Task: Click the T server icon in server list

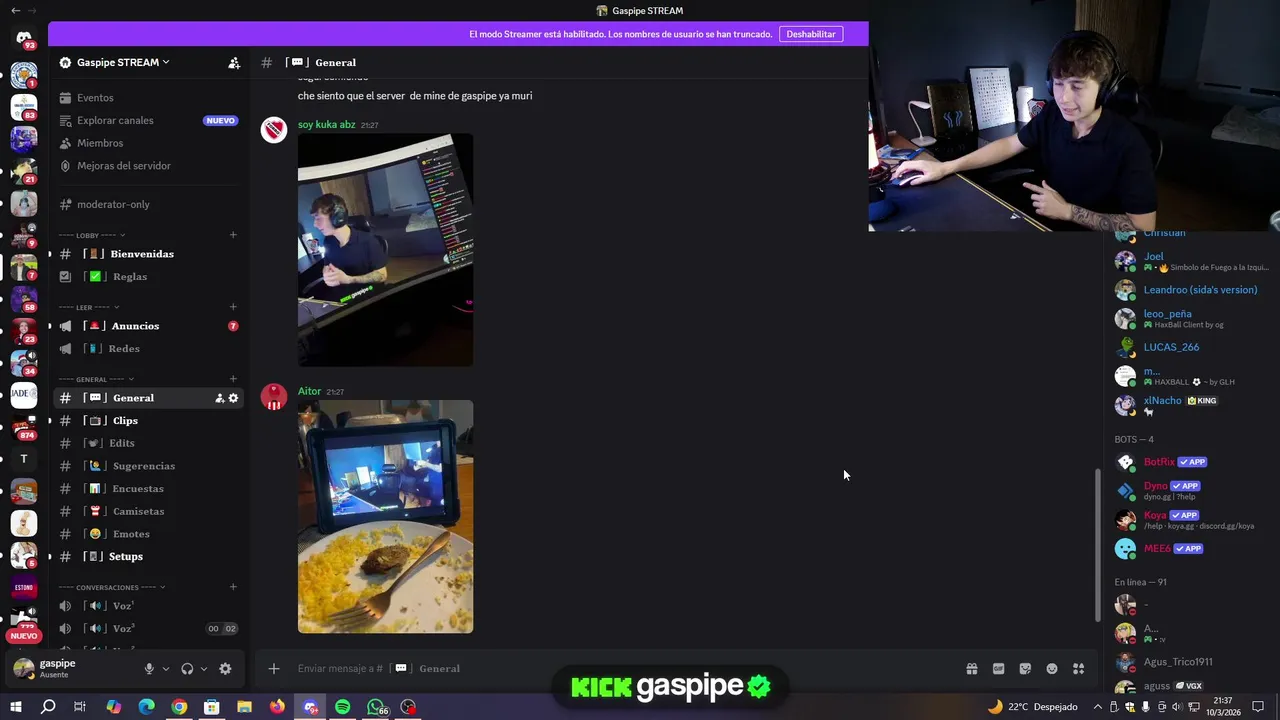Action: [x=24, y=459]
